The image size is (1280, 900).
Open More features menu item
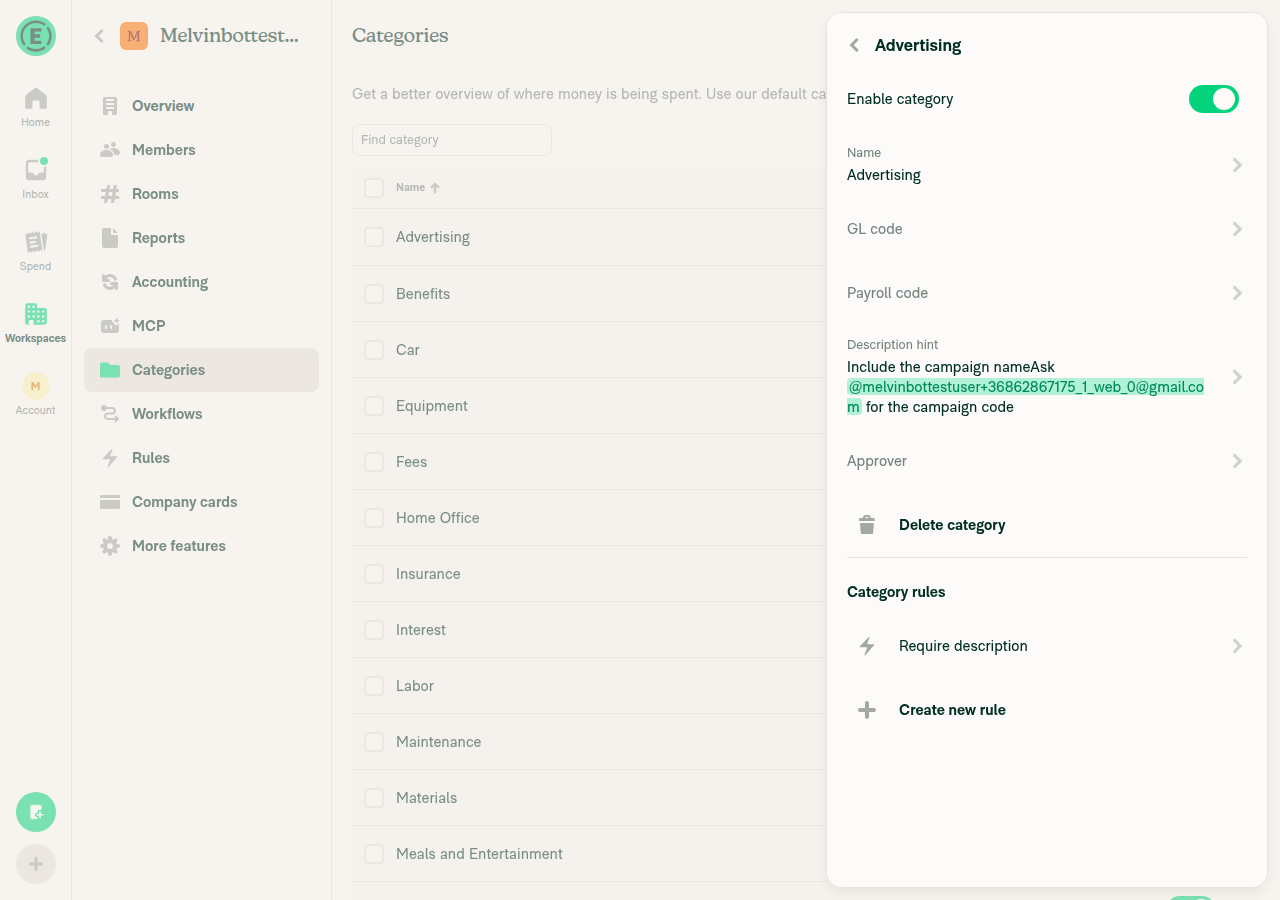(201, 546)
